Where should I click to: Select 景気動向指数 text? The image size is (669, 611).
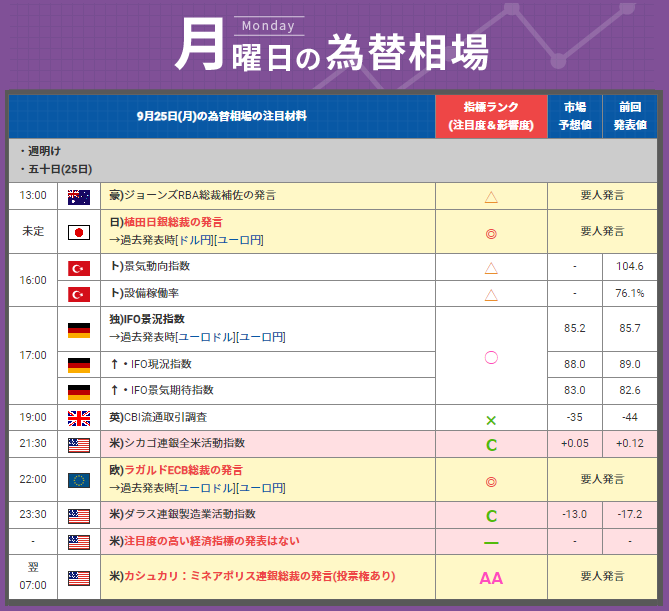[157, 266]
